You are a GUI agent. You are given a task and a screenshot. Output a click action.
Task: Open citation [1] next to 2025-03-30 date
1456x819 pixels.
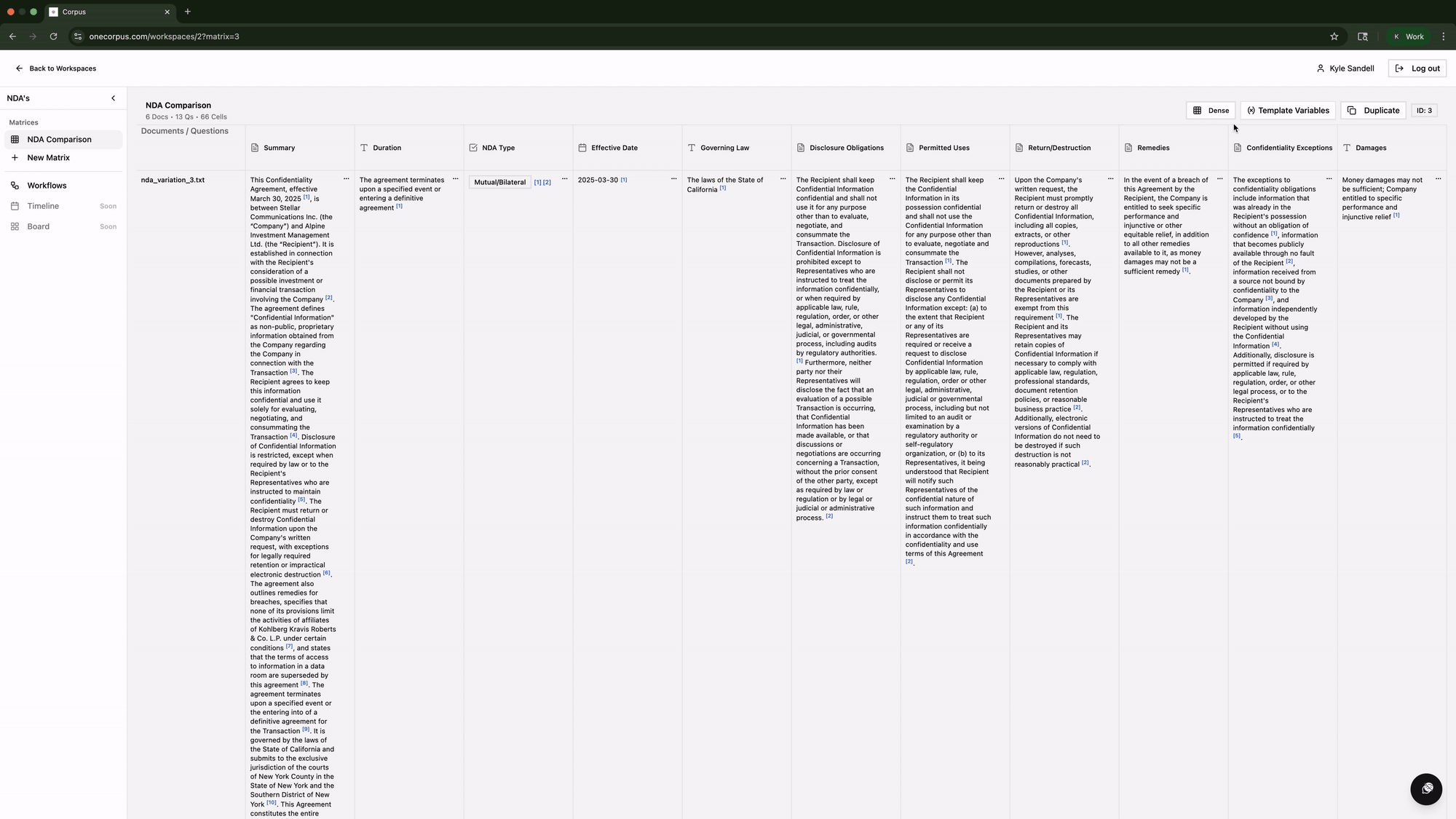click(x=624, y=180)
